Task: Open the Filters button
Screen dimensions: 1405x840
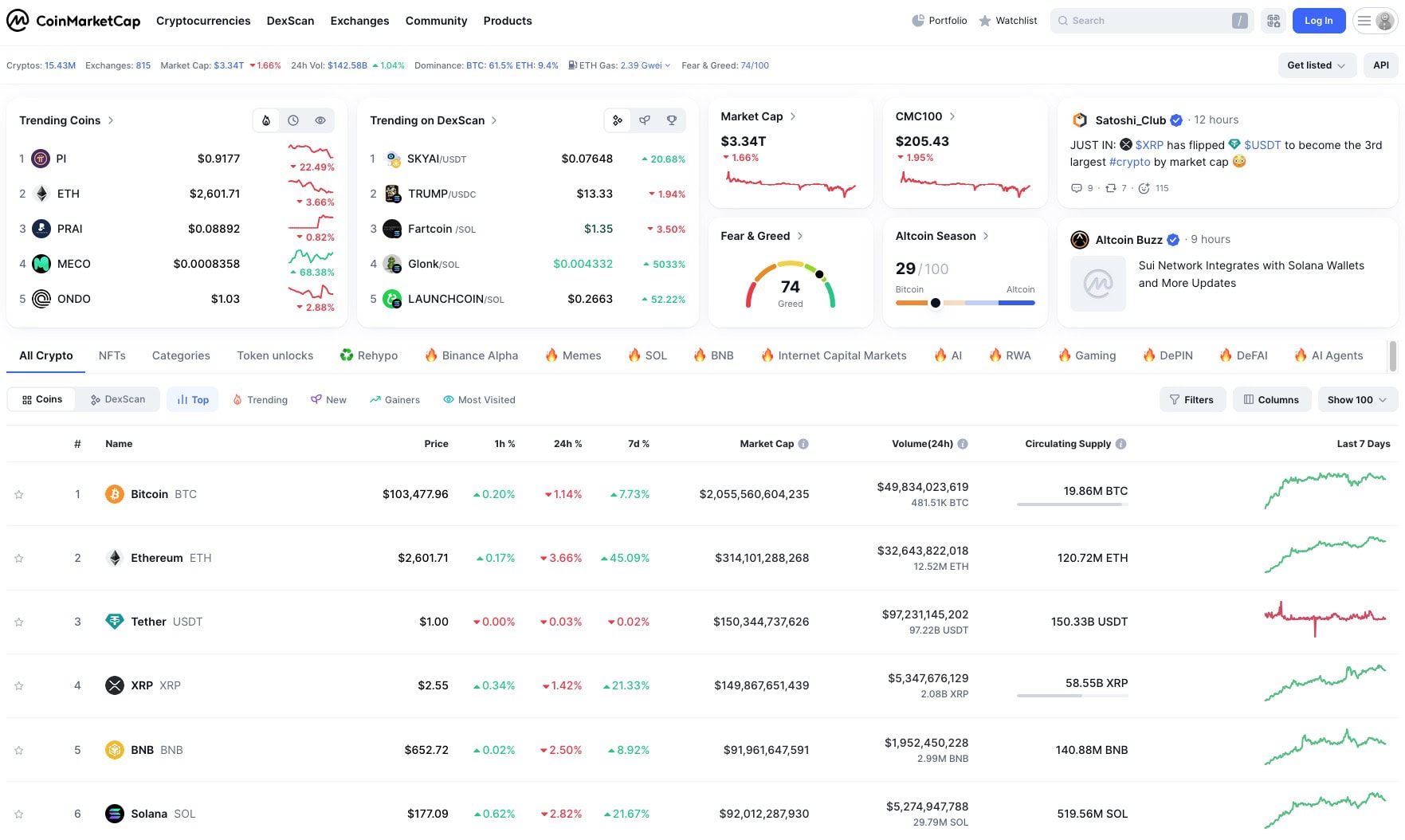Action: [1192, 400]
